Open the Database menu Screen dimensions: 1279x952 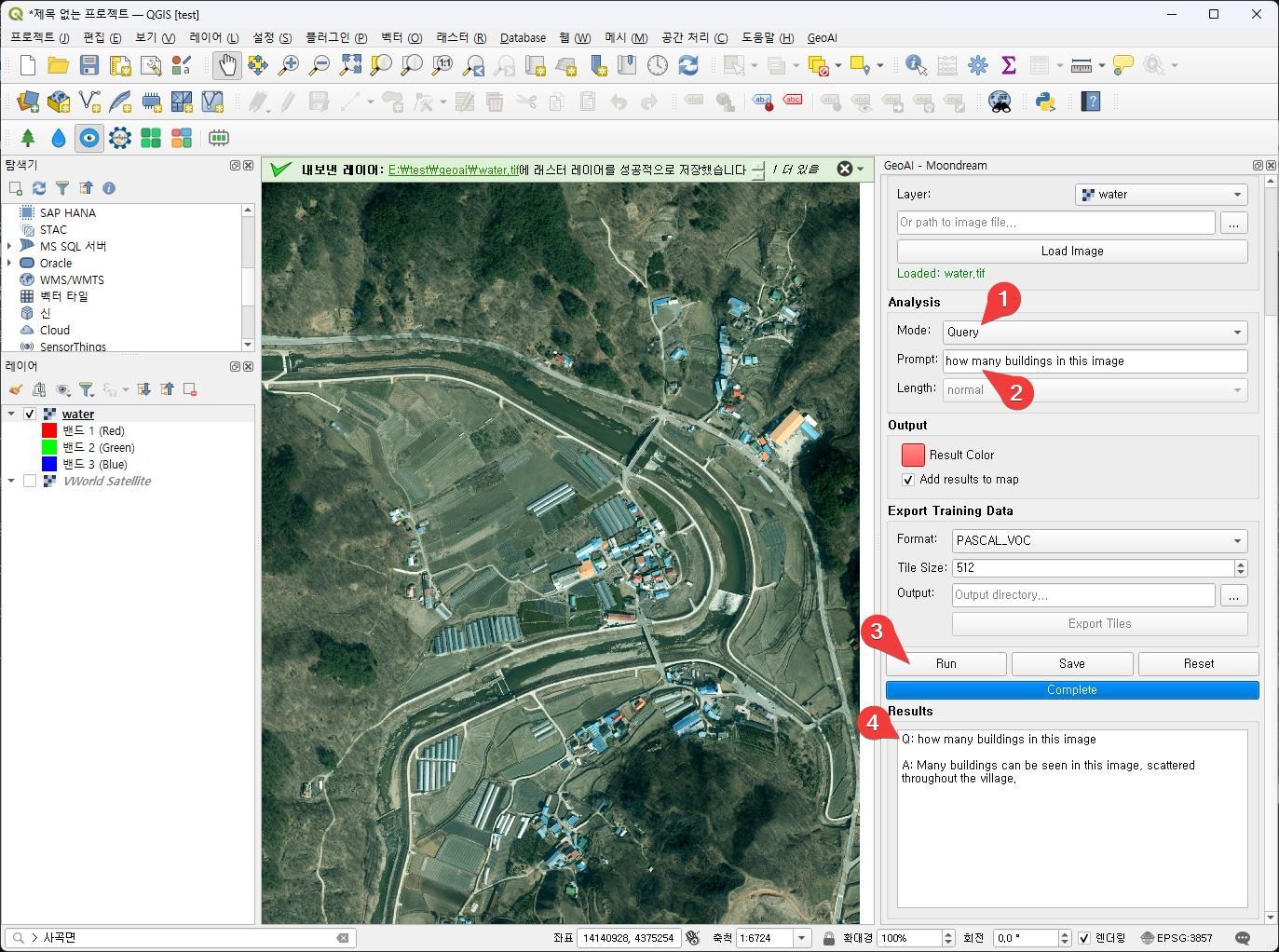coord(523,38)
